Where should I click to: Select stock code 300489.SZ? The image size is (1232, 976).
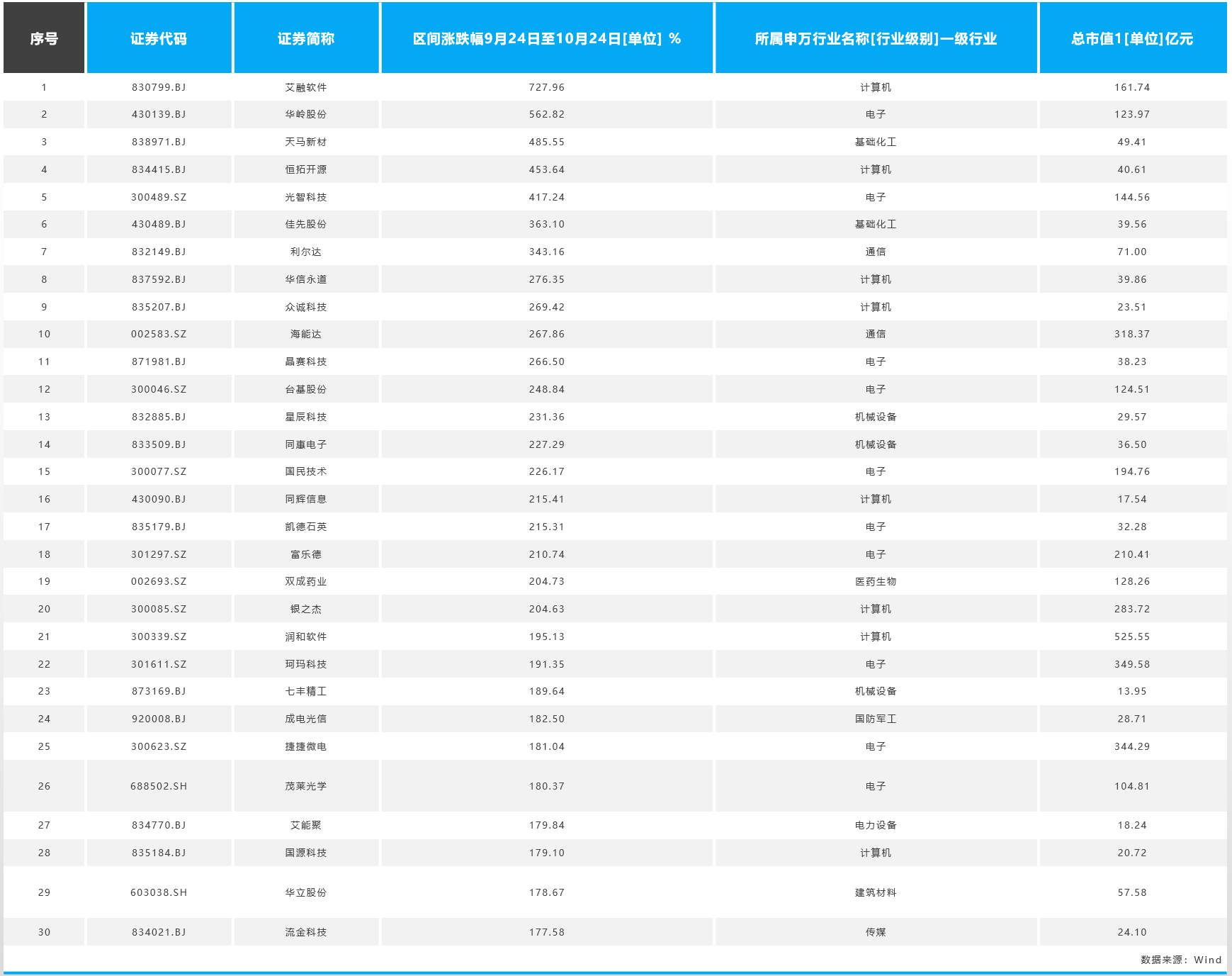pos(159,197)
